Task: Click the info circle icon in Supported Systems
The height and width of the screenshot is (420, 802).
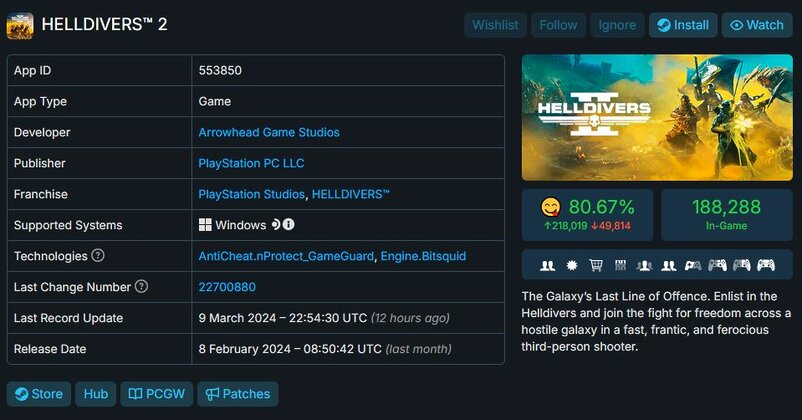Action: [x=288, y=224]
